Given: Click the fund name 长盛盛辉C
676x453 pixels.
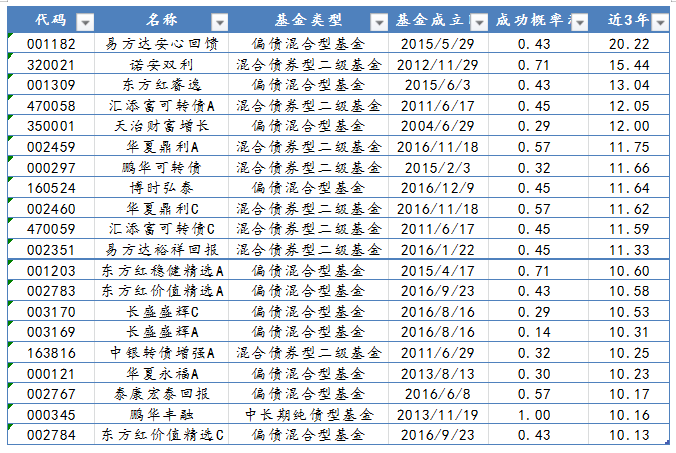Looking at the screenshot, I should pyautogui.click(x=162, y=312).
